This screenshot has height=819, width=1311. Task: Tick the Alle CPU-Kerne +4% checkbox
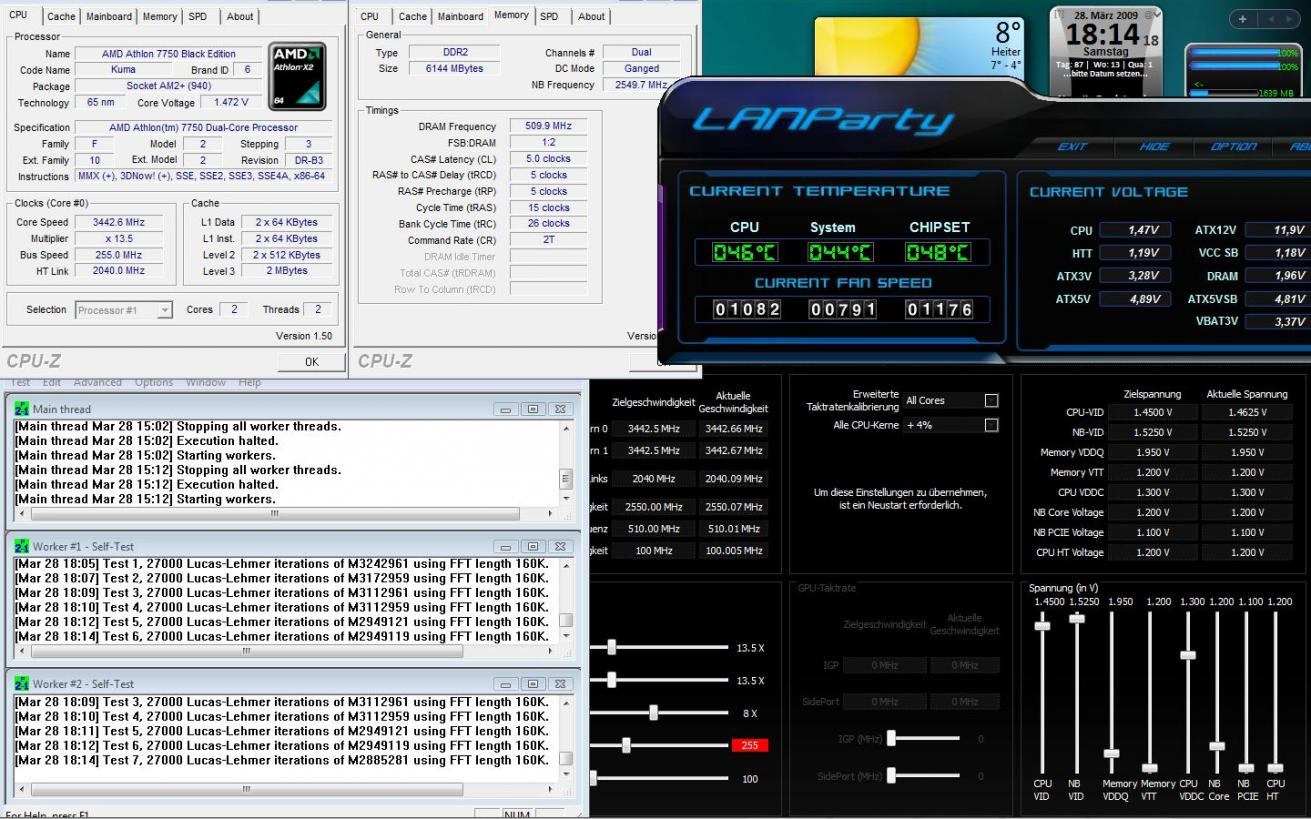click(992, 425)
